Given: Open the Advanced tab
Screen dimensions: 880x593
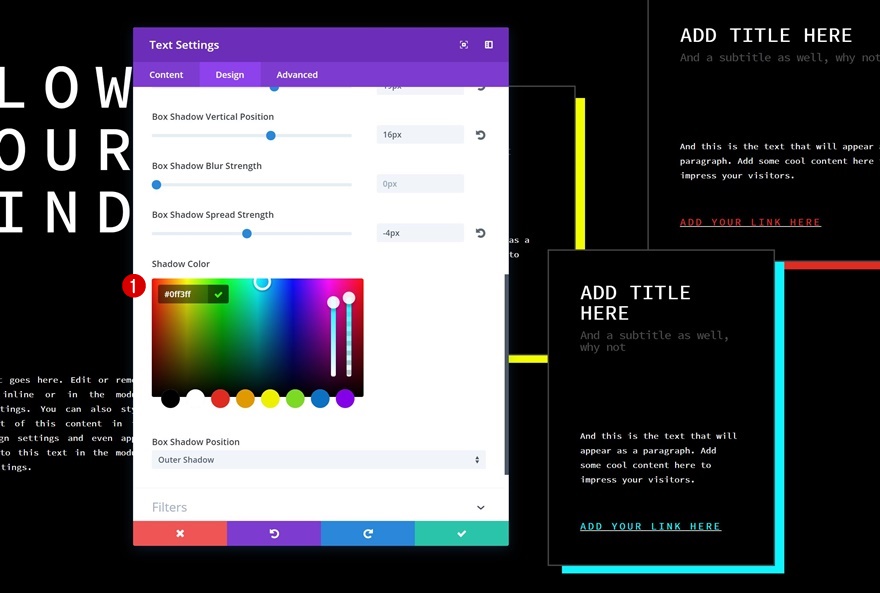Looking at the screenshot, I should [297, 75].
